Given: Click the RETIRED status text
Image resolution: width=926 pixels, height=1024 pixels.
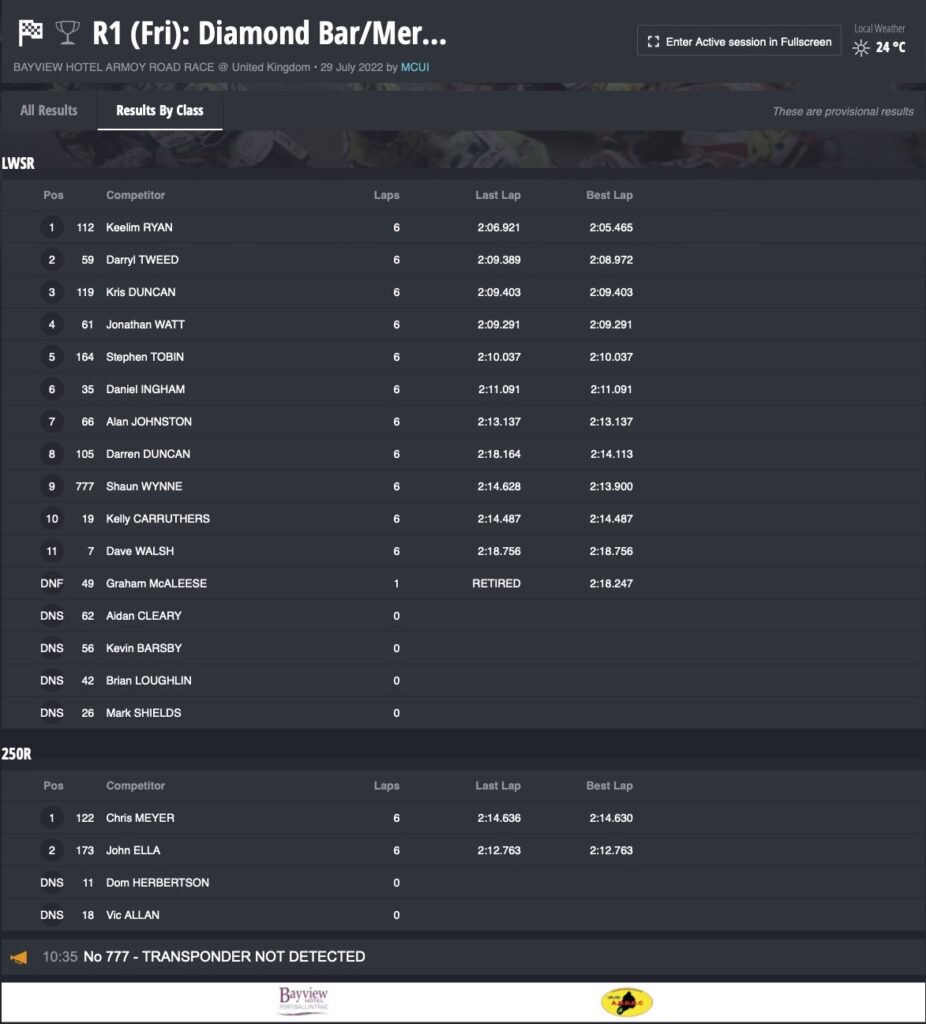Looking at the screenshot, I should [496, 583].
